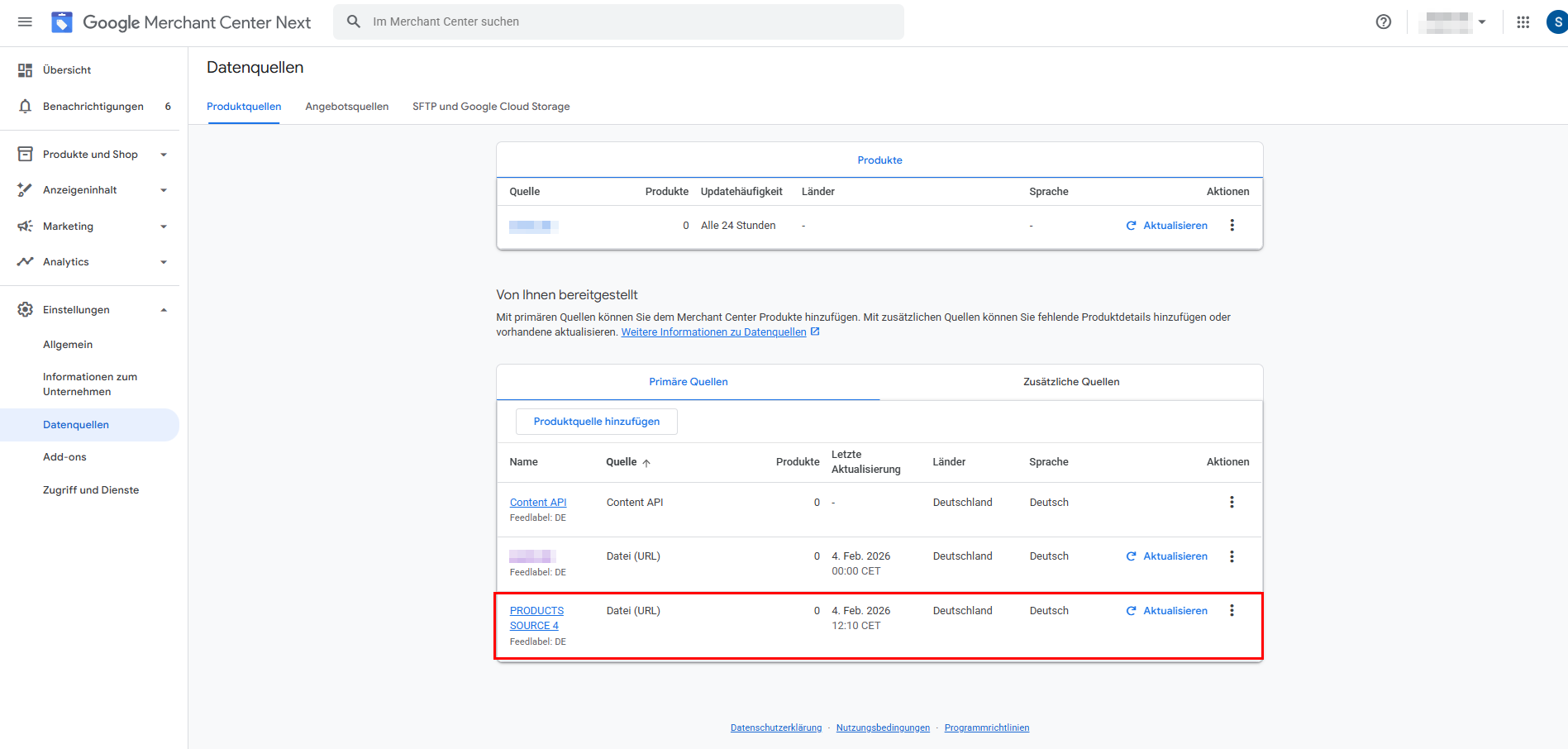Click the Marketing megaphone icon

tap(26, 227)
